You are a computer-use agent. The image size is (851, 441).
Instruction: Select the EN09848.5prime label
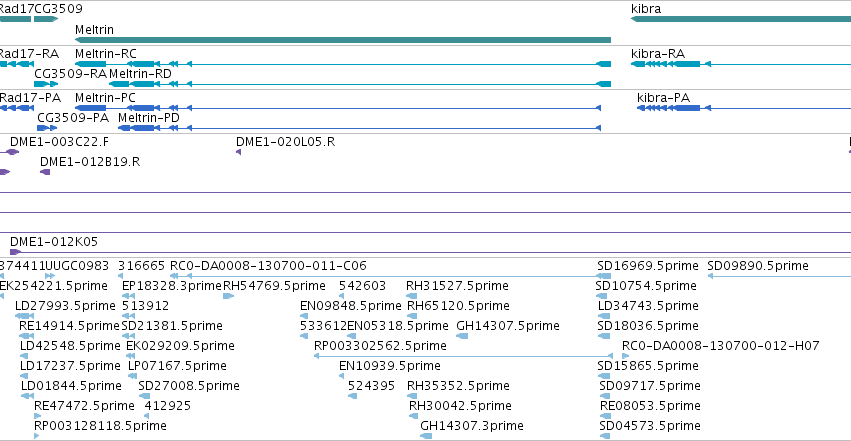351,306
